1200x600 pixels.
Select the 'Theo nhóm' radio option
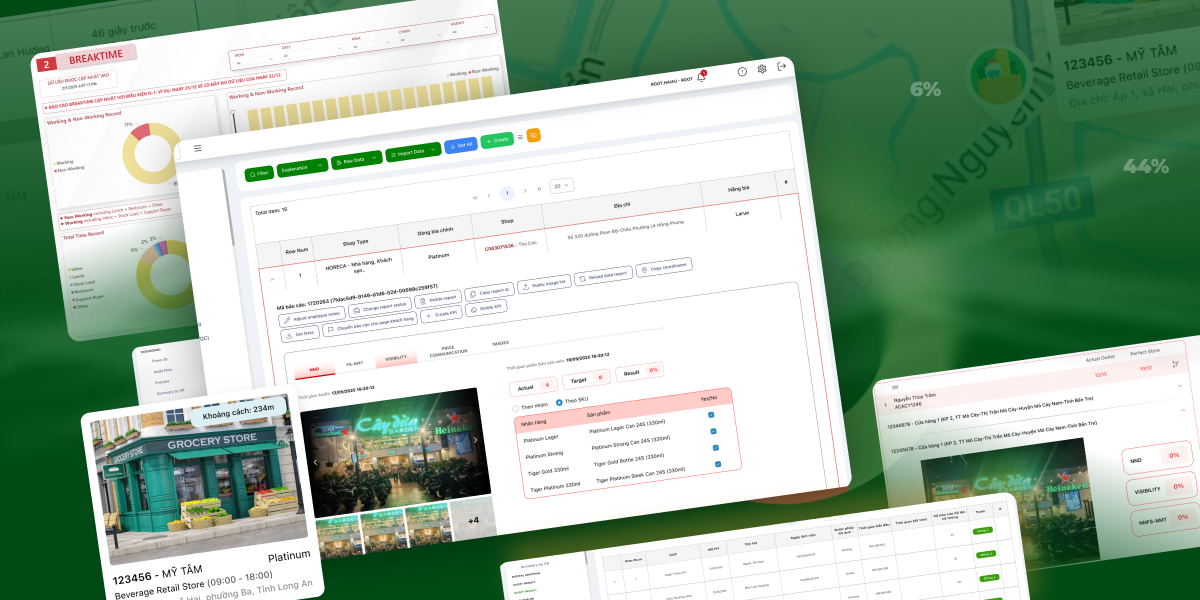tap(515, 408)
